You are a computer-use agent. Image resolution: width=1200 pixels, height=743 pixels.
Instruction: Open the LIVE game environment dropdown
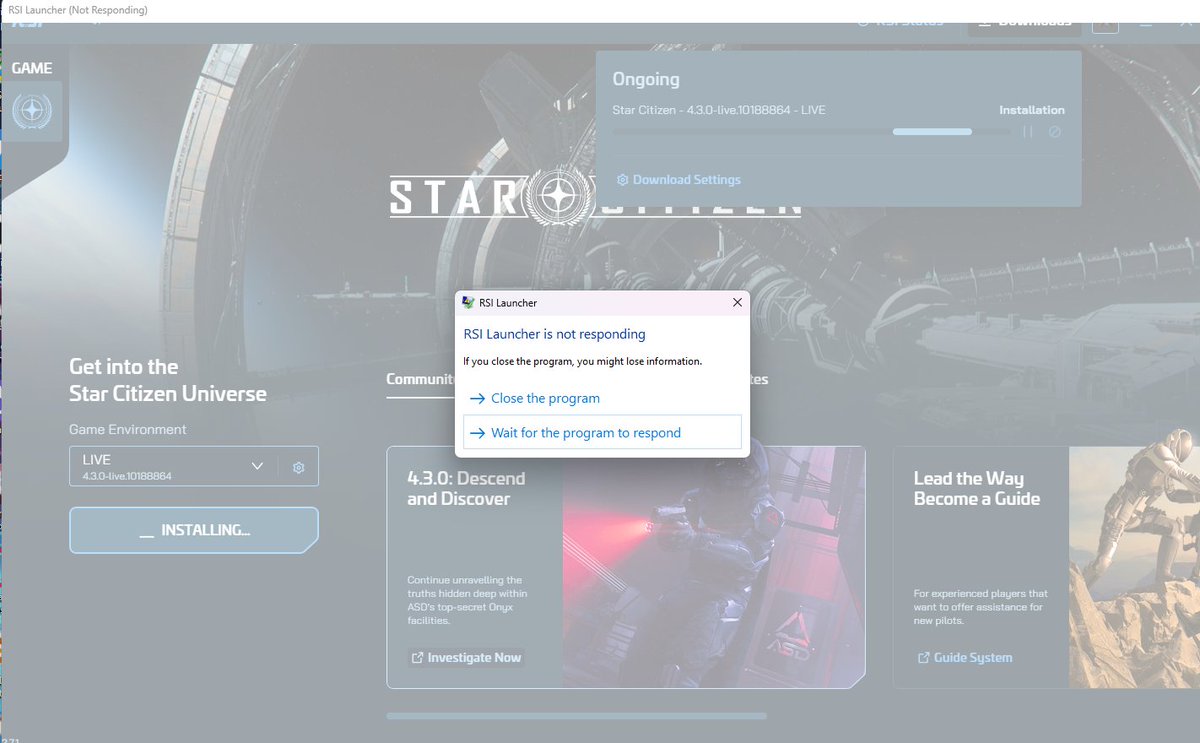[x=176, y=466]
